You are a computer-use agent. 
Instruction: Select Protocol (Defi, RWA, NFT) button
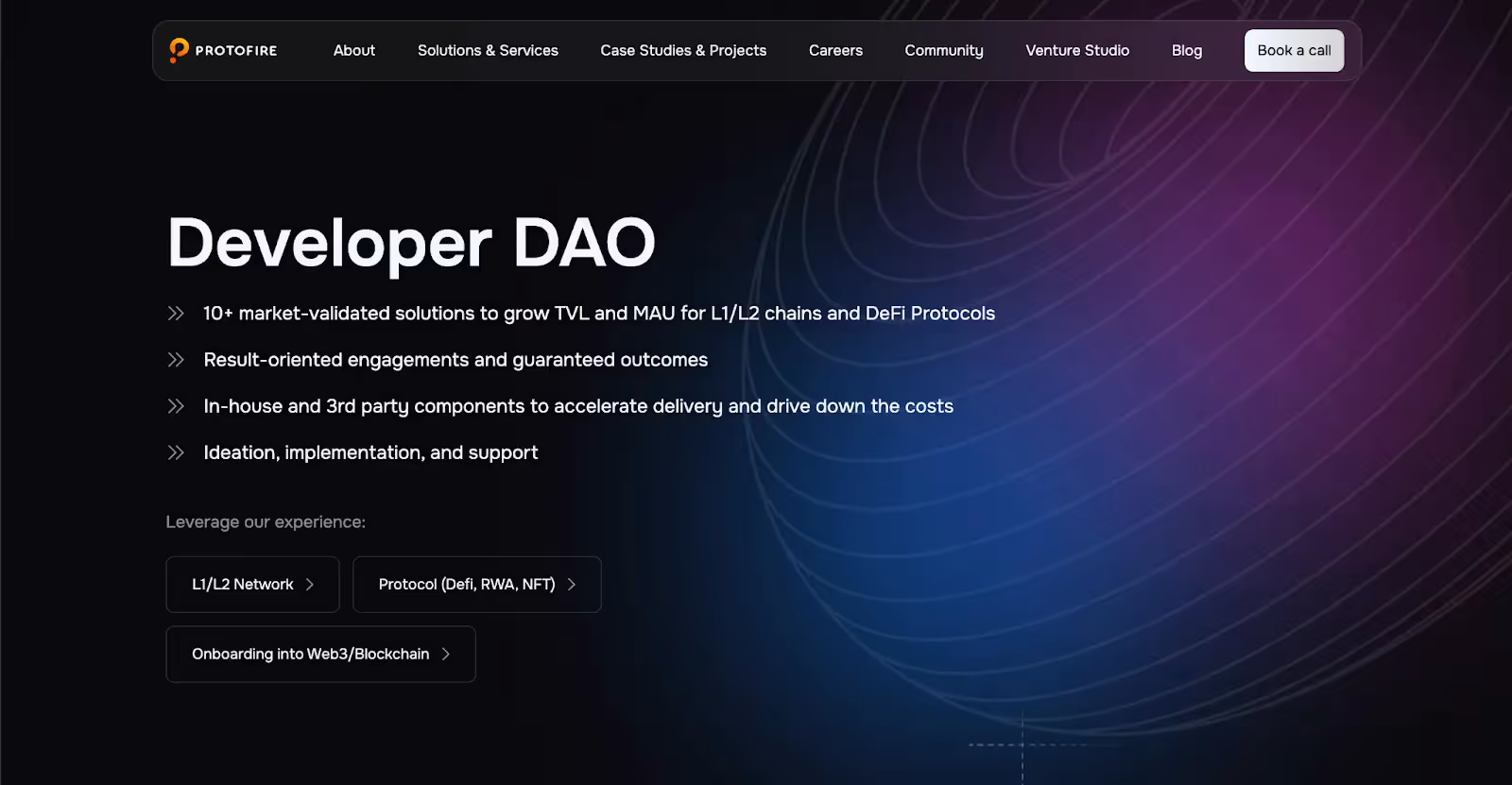click(477, 584)
